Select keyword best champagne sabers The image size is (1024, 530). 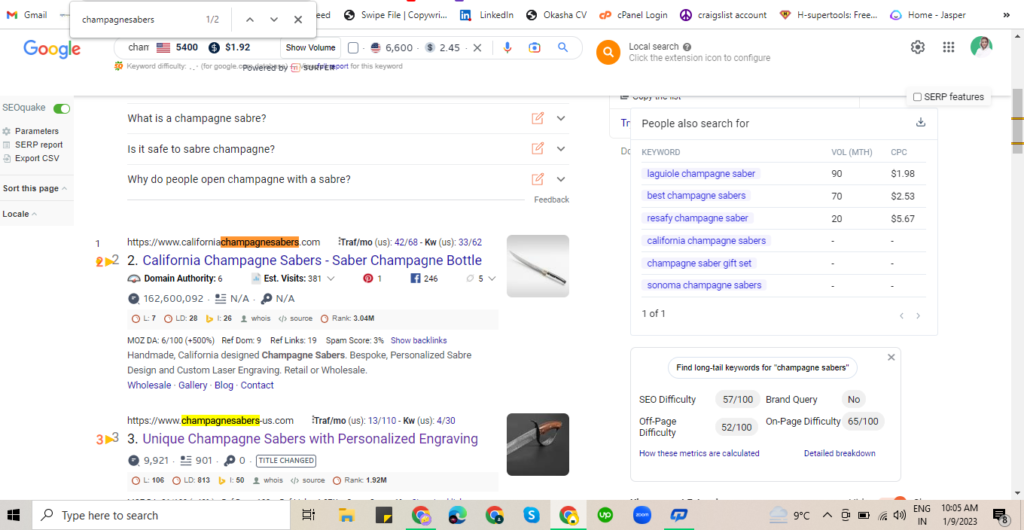tap(696, 195)
